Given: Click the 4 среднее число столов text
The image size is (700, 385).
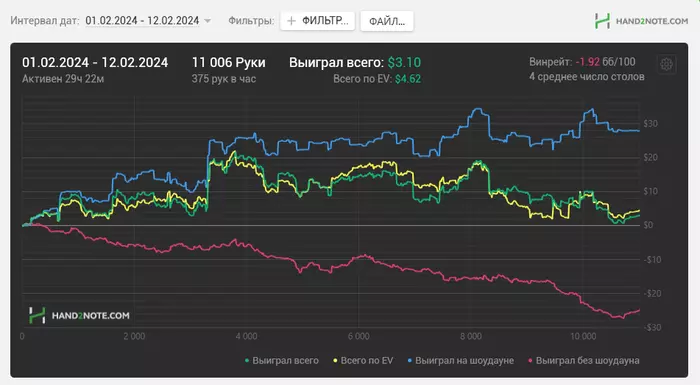Looking at the screenshot, I should (x=587, y=77).
